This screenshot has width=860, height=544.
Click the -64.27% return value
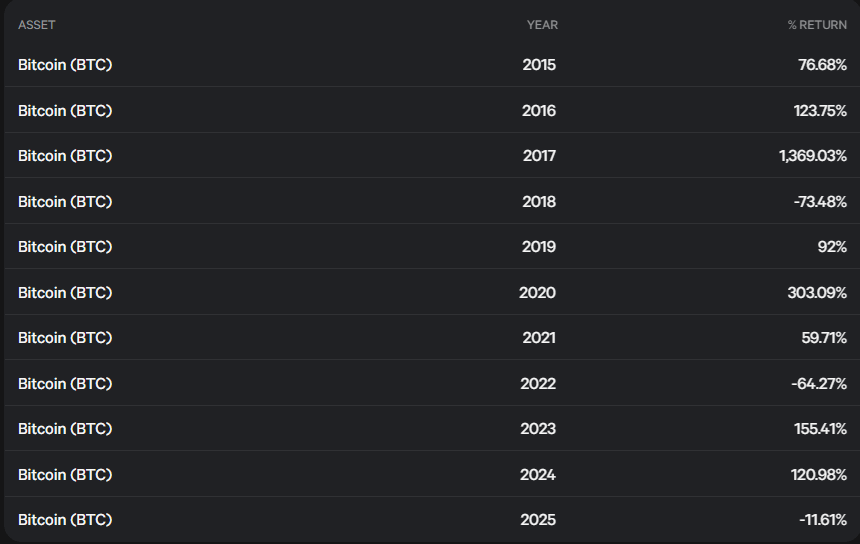click(819, 384)
